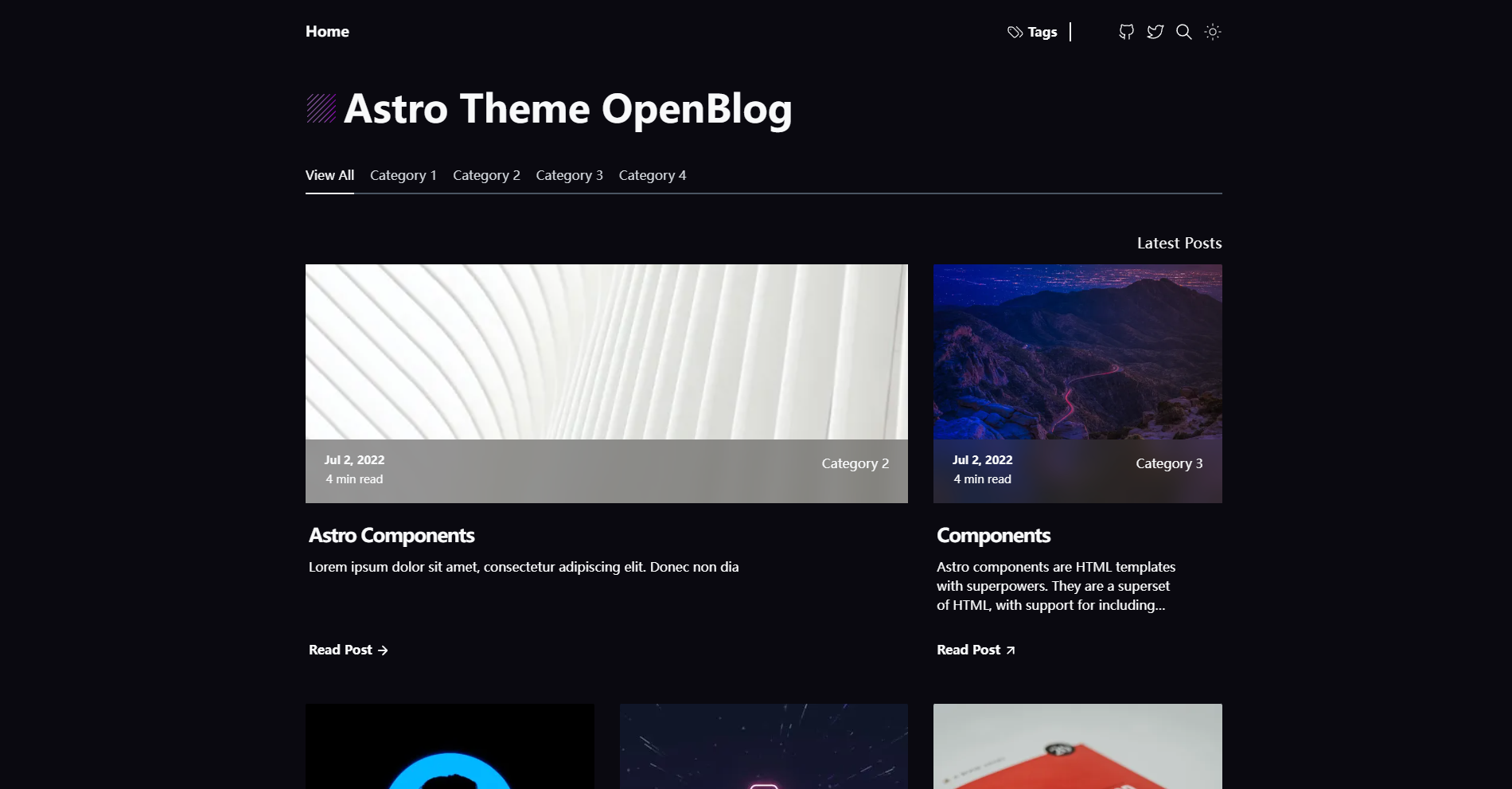Open the blue circle avatar post thumbnail
The height and width of the screenshot is (789, 1512).
pyautogui.click(x=450, y=746)
